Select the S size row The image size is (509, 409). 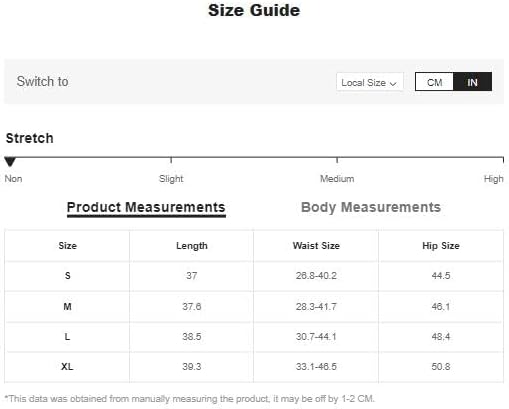click(x=254, y=276)
